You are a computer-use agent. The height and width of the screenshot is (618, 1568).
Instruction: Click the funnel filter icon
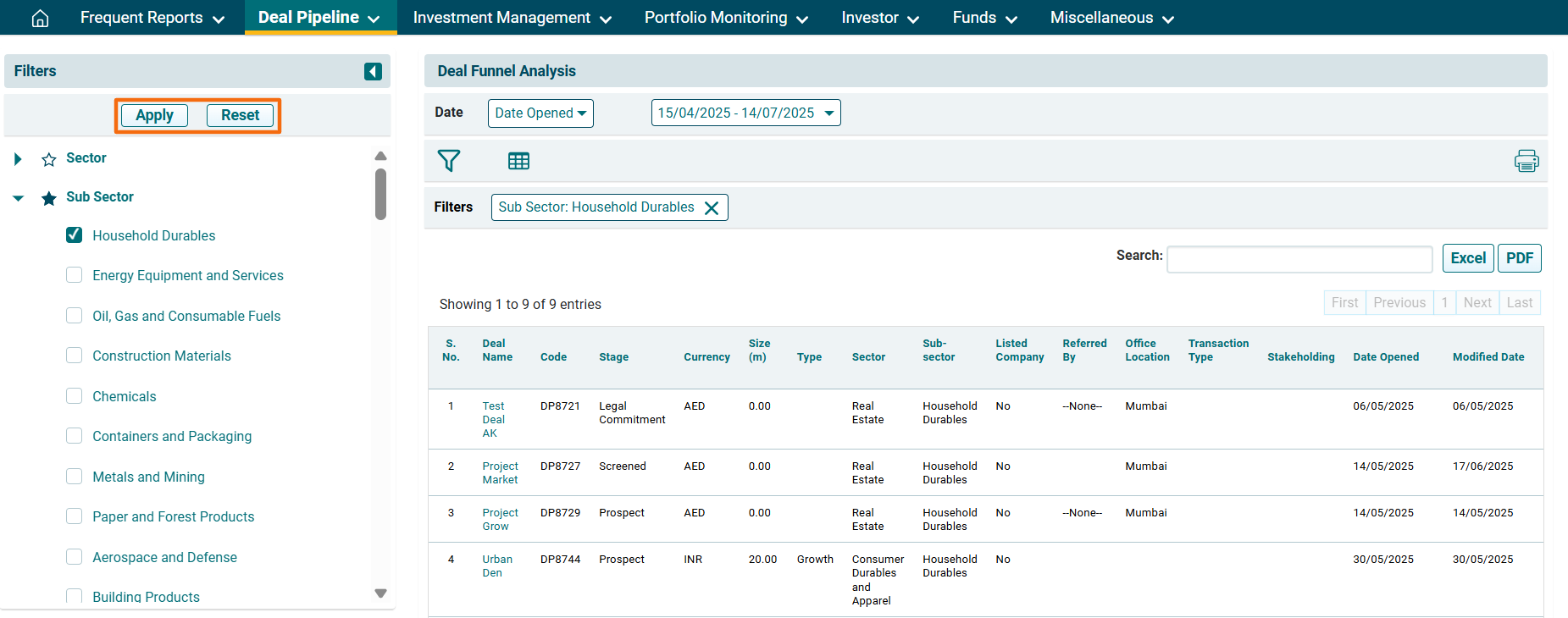point(448,161)
